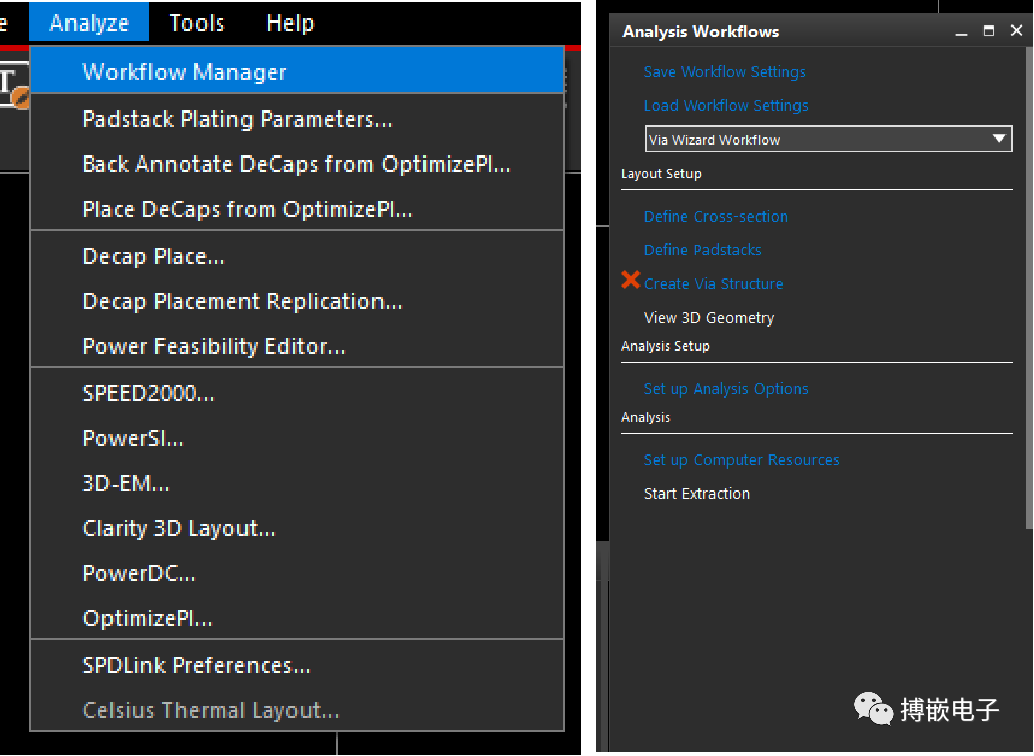Select View 3D Geometry step
The height and width of the screenshot is (756, 1034).
tap(709, 317)
